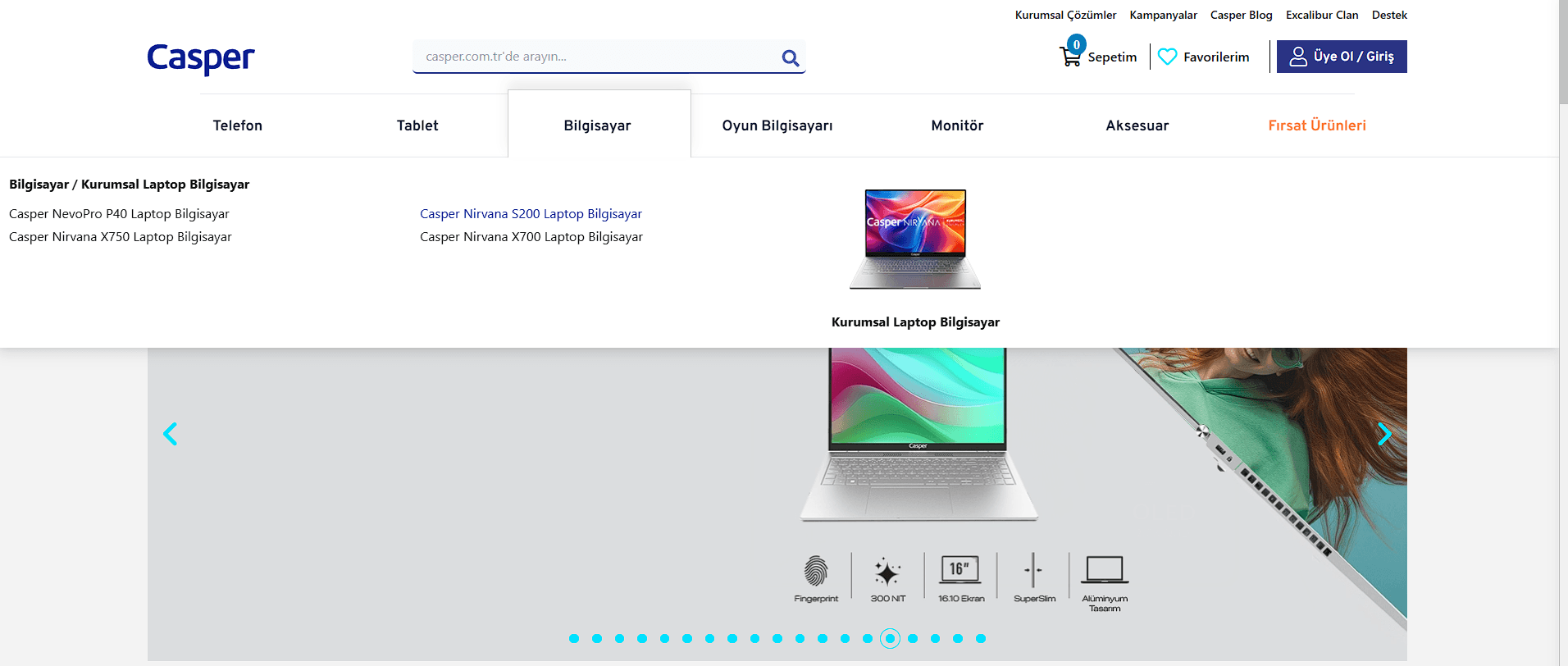The height and width of the screenshot is (666, 1568).
Task: Select the last carousel dot
Action: click(x=980, y=638)
